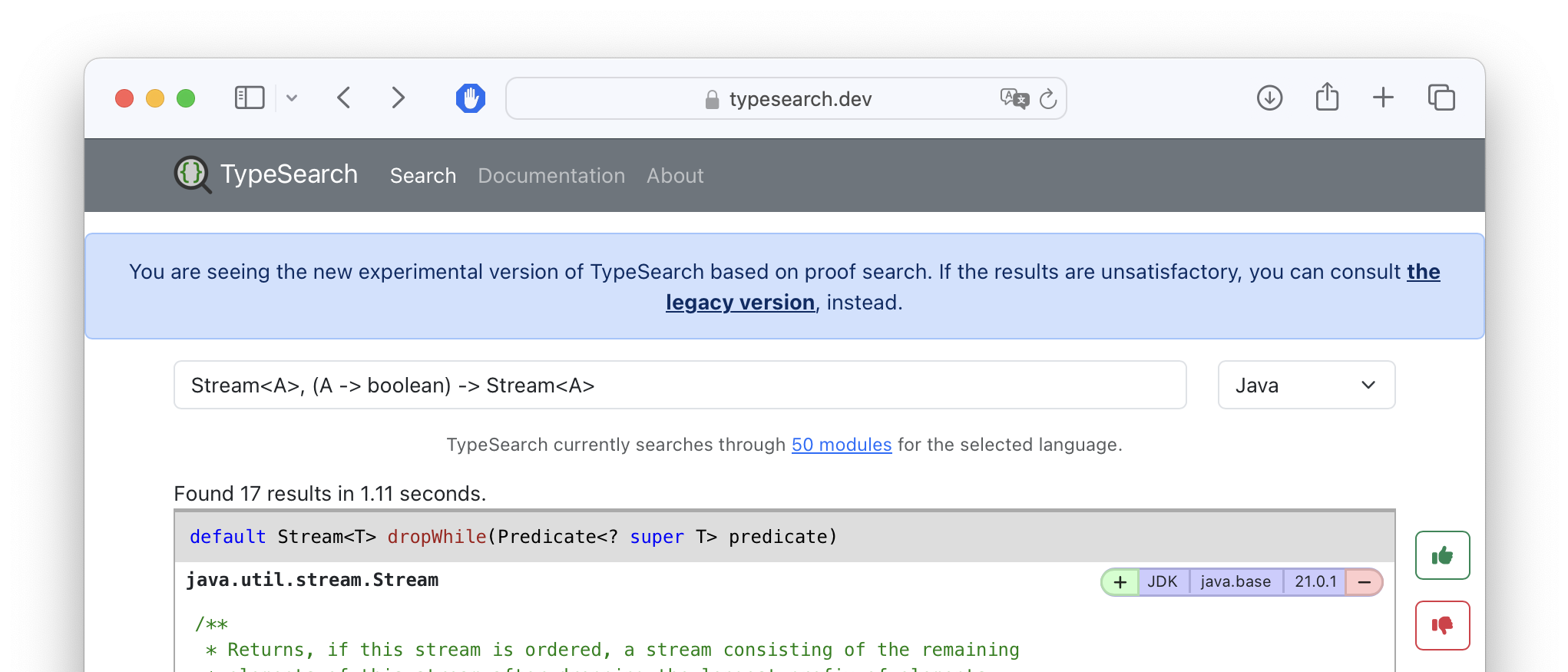Click the TypeSearch magnifier logo icon
The height and width of the screenshot is (672, 1568).
192,174
